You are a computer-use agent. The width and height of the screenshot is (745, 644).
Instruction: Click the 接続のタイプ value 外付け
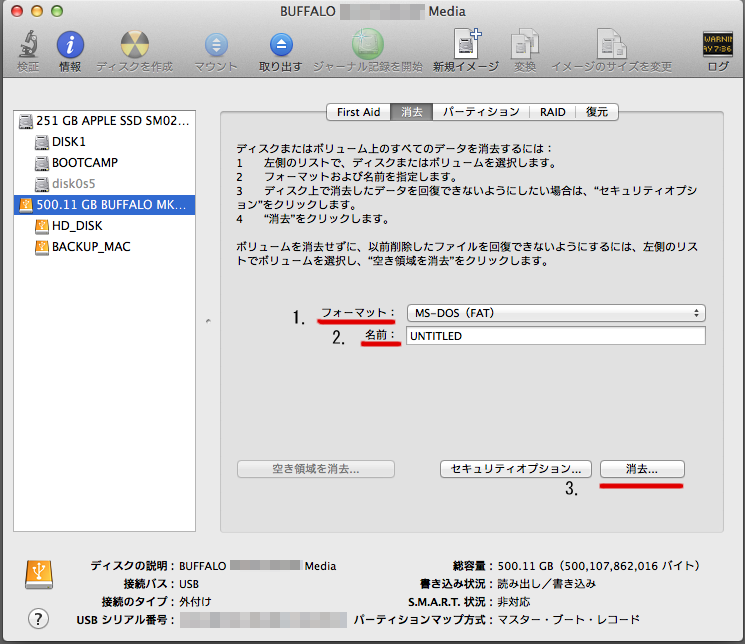tap(195, 602)
